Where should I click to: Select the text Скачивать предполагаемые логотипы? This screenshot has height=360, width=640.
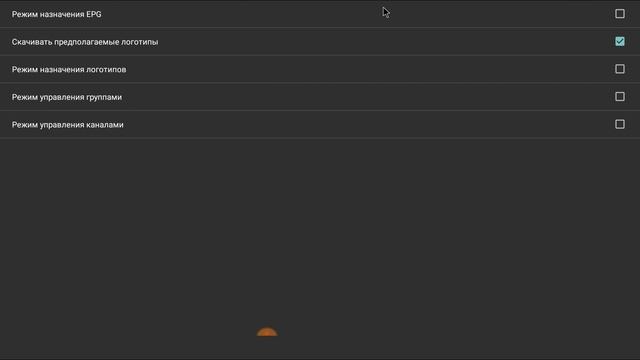click(x=85, y=42)
